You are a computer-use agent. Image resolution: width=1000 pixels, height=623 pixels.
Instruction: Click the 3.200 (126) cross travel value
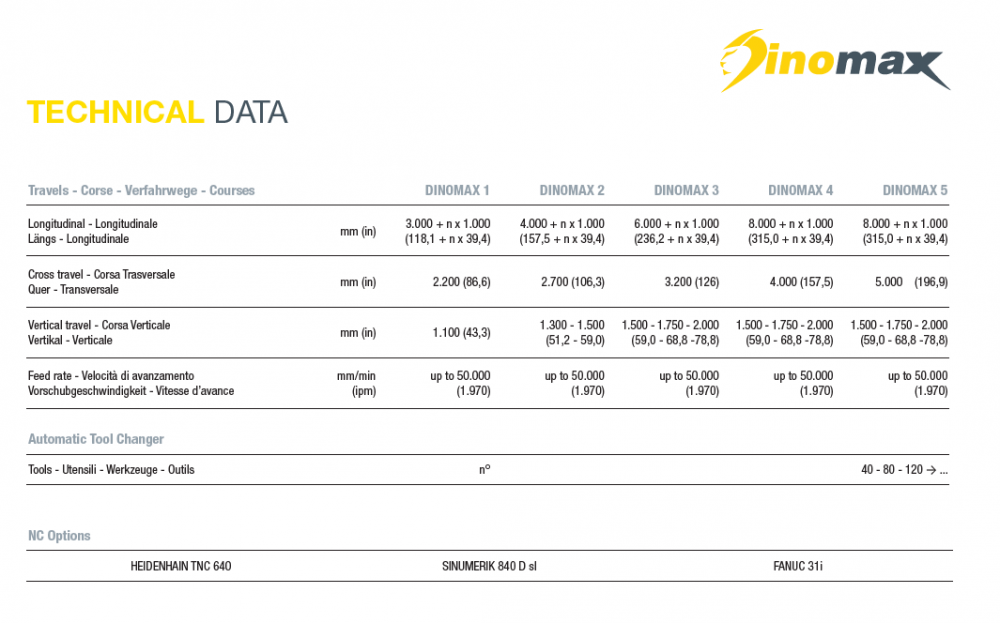(691, 282)
